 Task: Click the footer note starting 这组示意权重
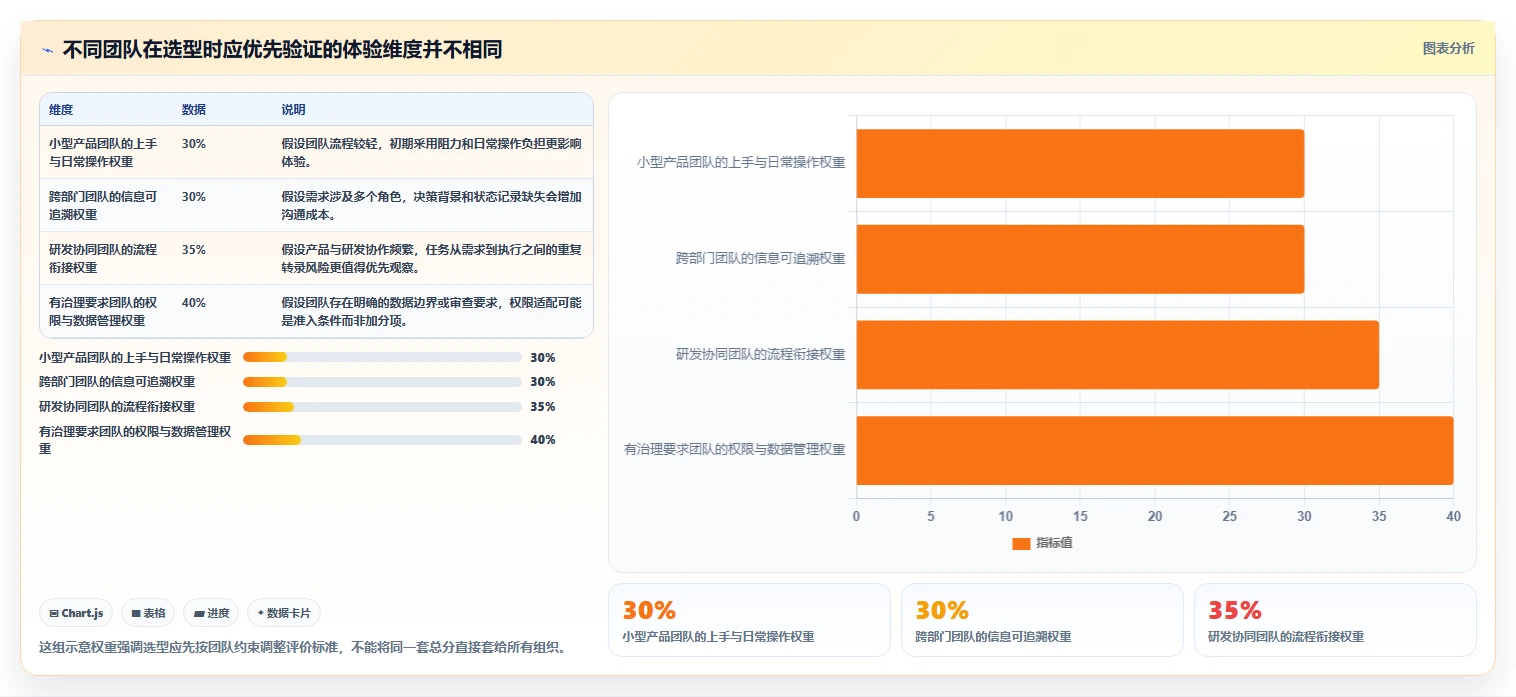tap(303, 647)
